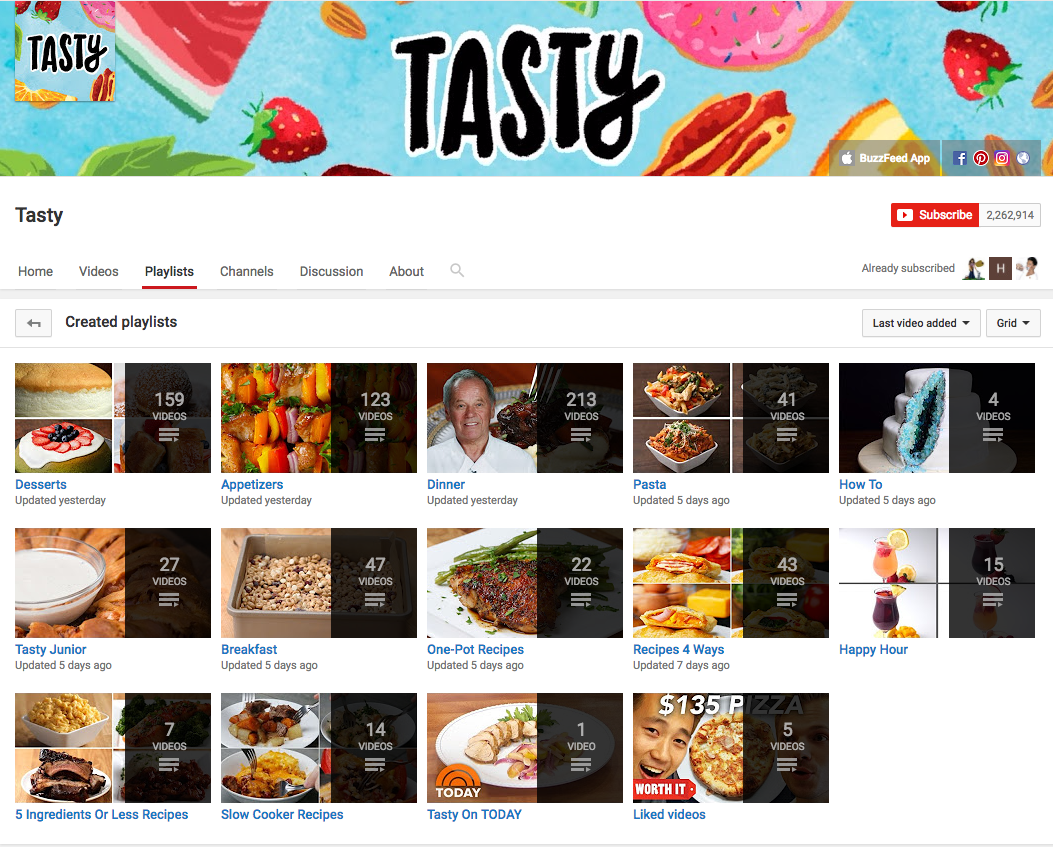Click the Apple icon on the BuzzFeed App button

click(x=847, y=157)
